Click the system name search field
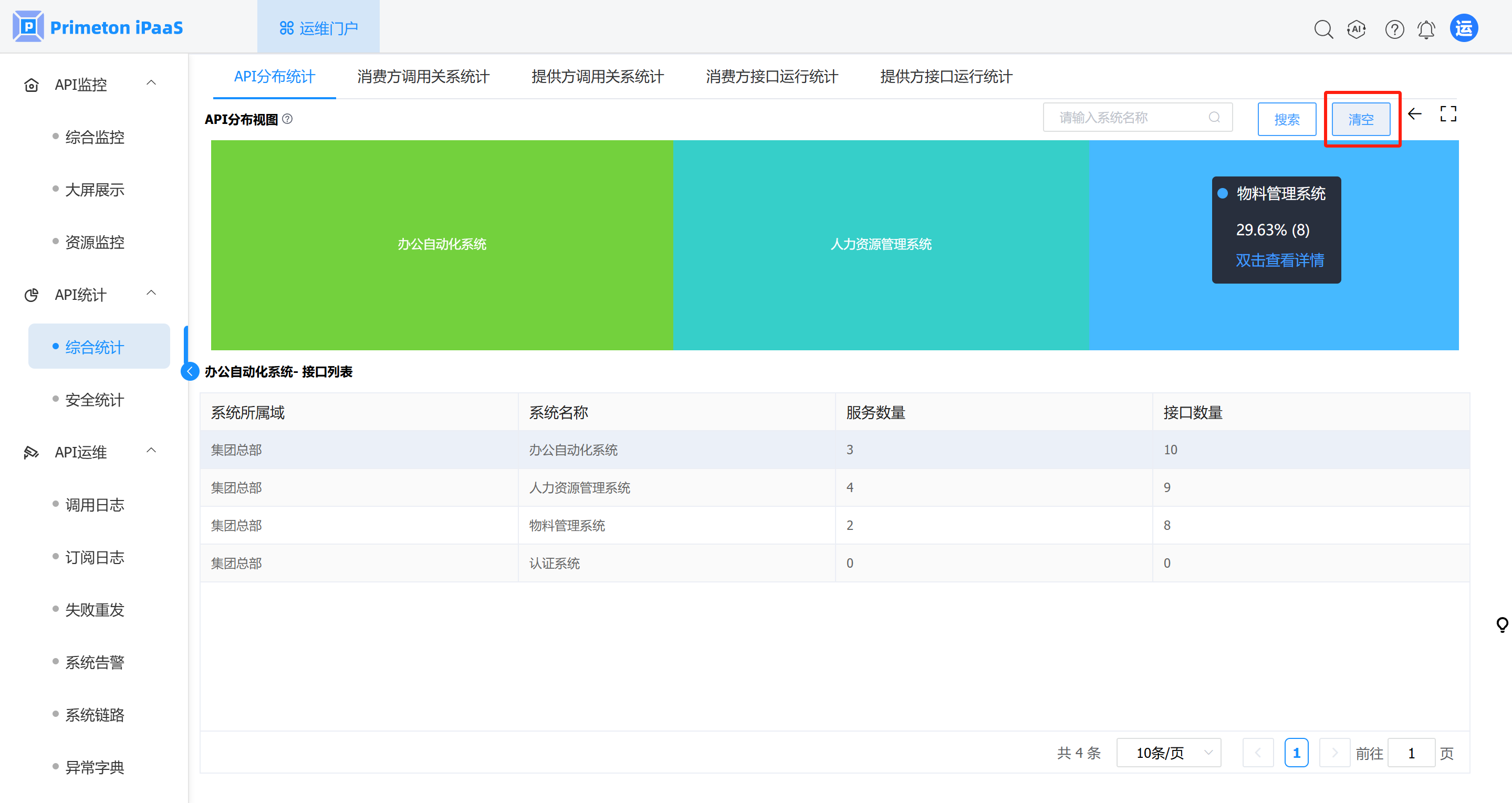 point(1131,118)
